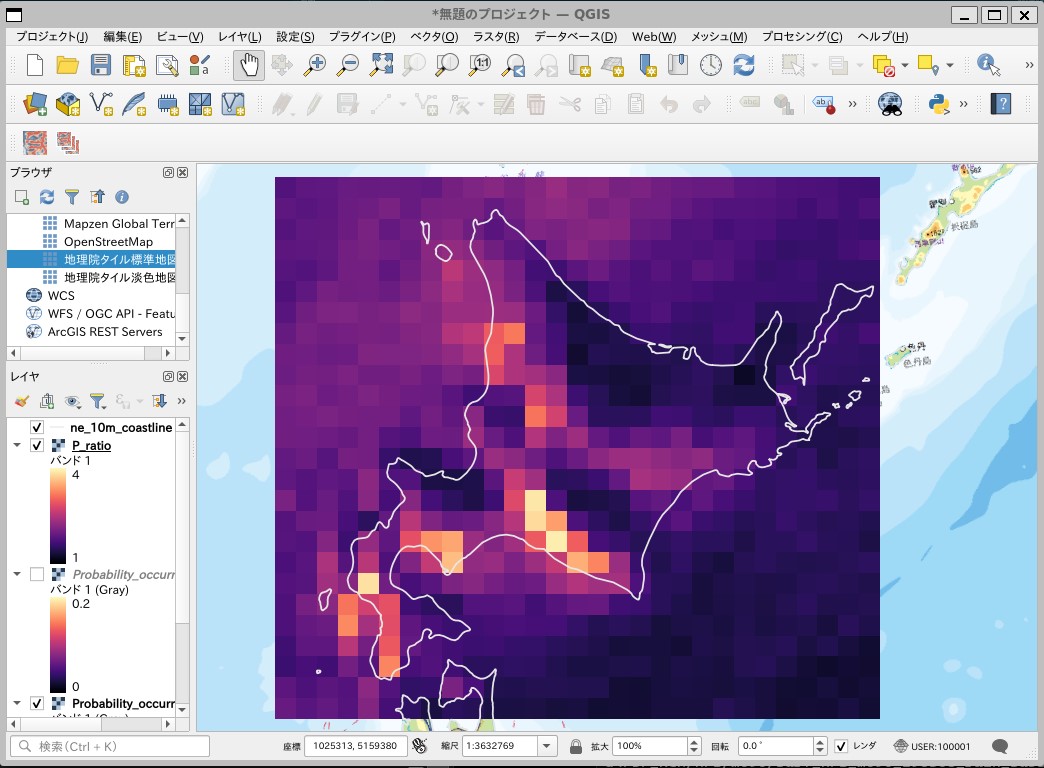Focus the 検索 (Ctrl + K) locator search bar
The image size is (1044, 768).
click(x=110, y=746)
